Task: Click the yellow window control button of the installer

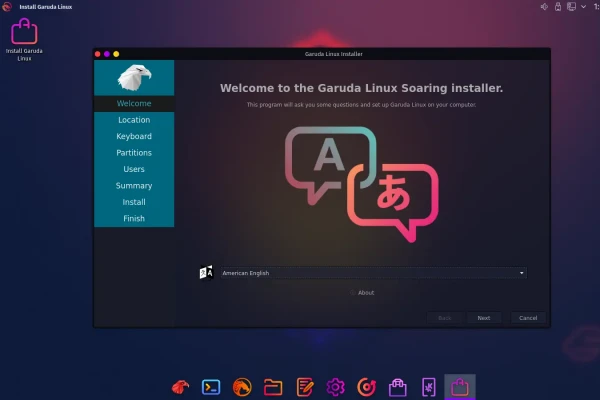Action: (x=116, y=54)
